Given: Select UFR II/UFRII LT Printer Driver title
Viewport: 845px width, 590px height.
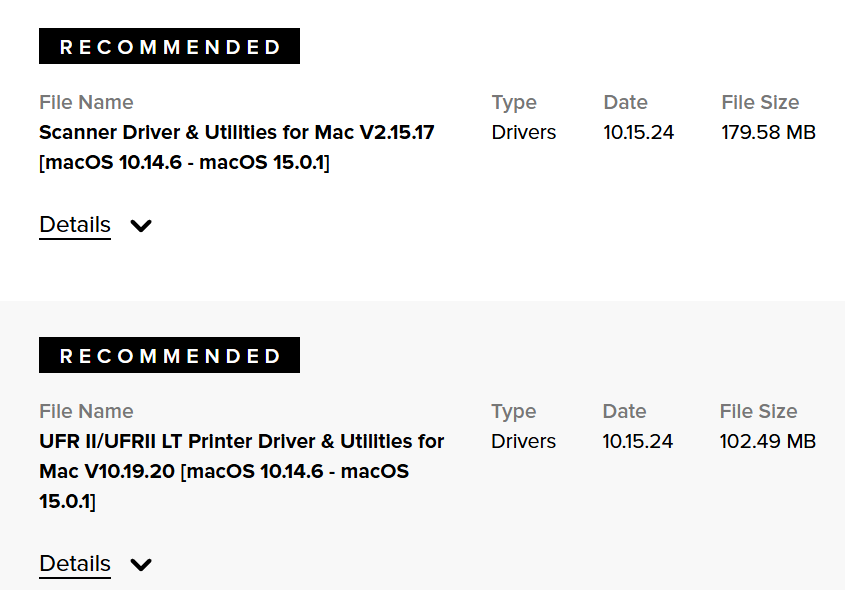Looking at the screenshot, I should point(241,441).
